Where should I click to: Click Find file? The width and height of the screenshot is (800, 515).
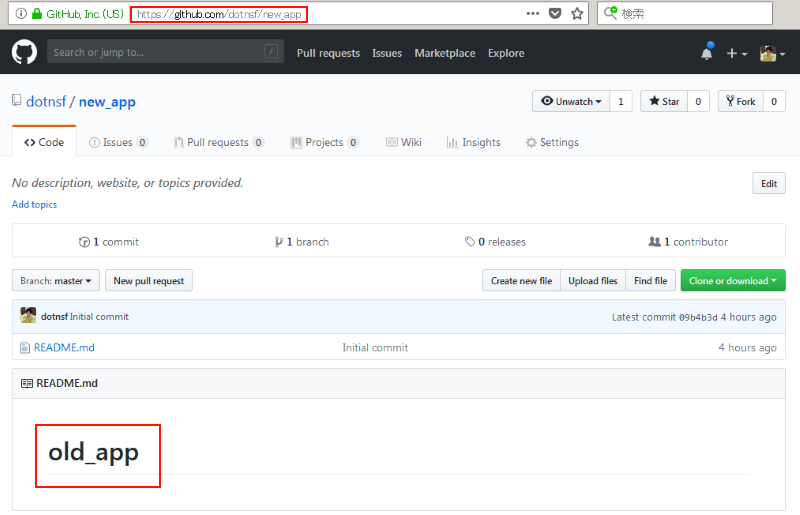pyautogui.click(x=651, y=280)
